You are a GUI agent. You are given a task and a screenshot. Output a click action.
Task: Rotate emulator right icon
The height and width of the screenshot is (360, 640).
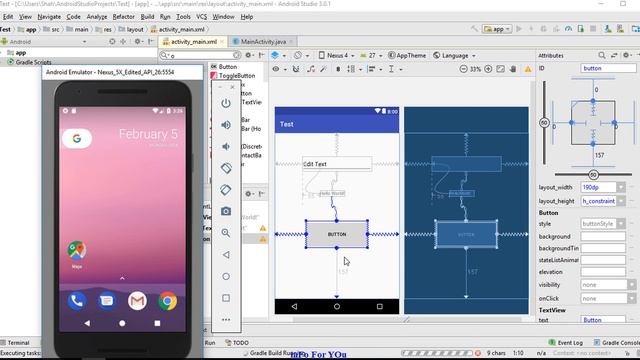[226, 190]
